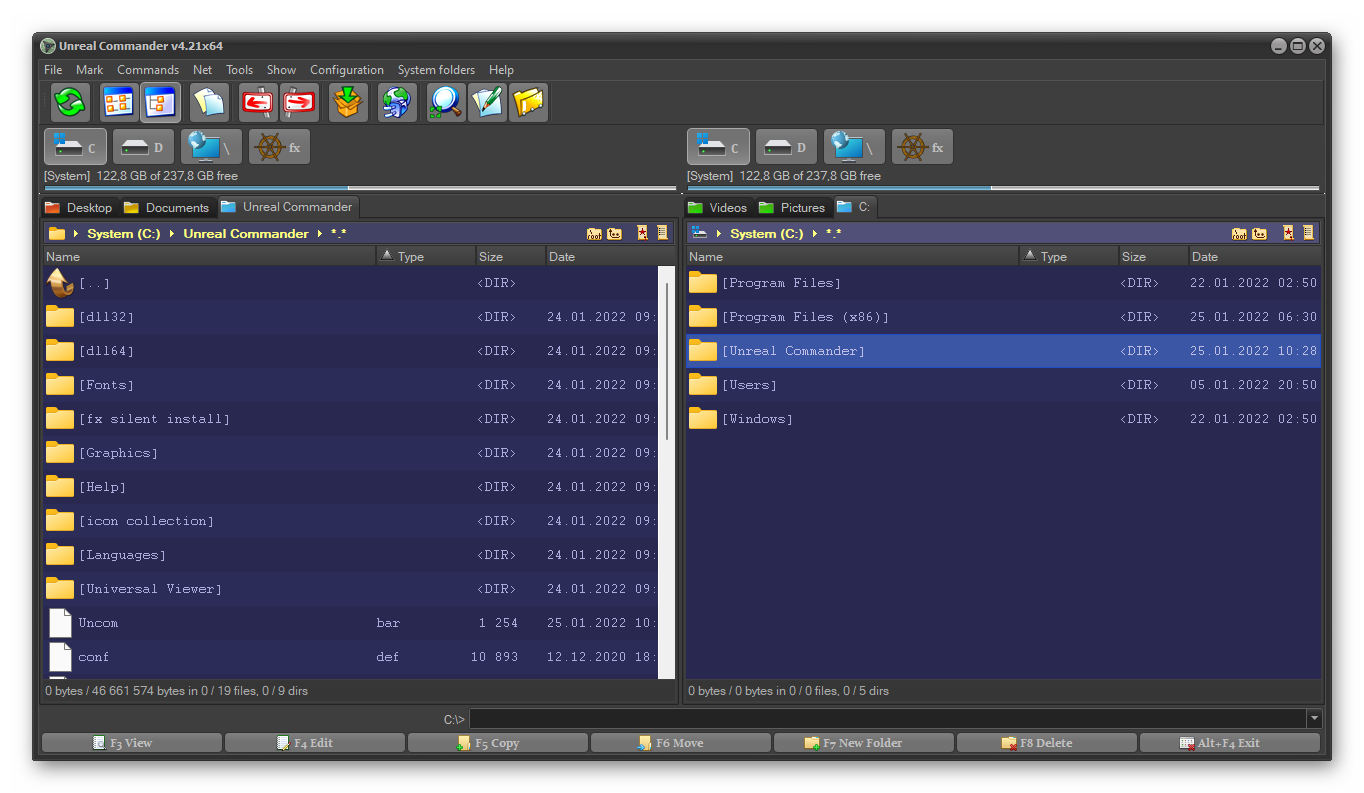This screenshot has width=1364, height=793.
Task: Open fx ship-wheel drive in right panel
Action: click(x=922, y=147)
